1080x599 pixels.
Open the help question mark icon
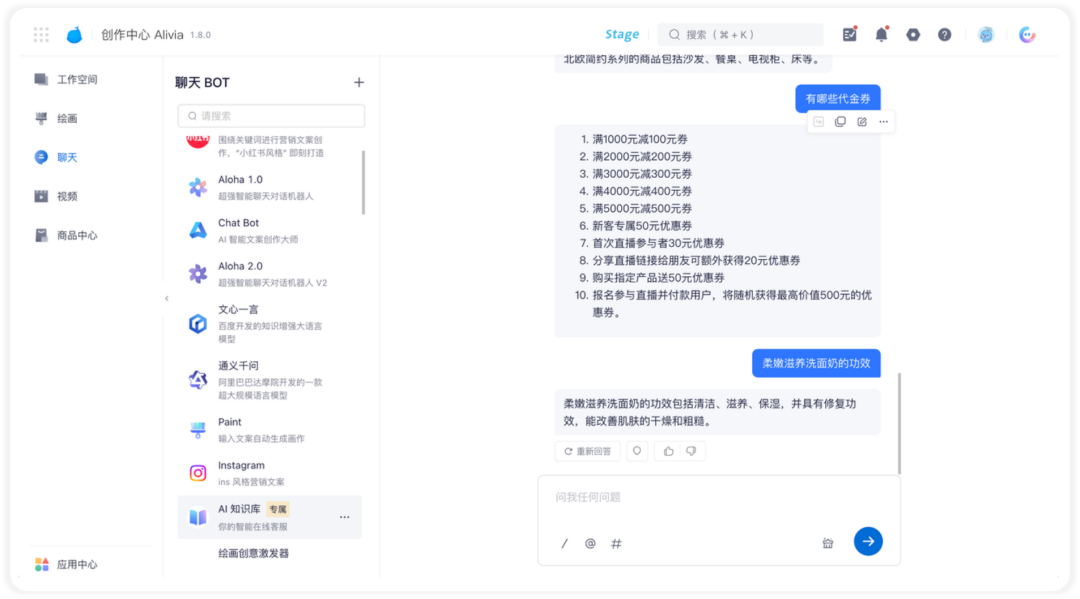click(944, 34)
